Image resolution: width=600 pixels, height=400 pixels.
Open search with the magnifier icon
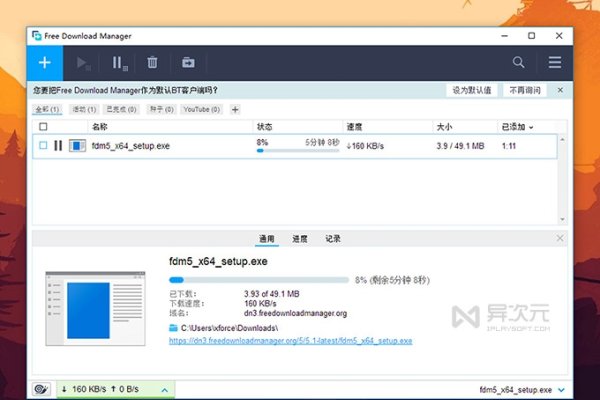pos(518,62)
